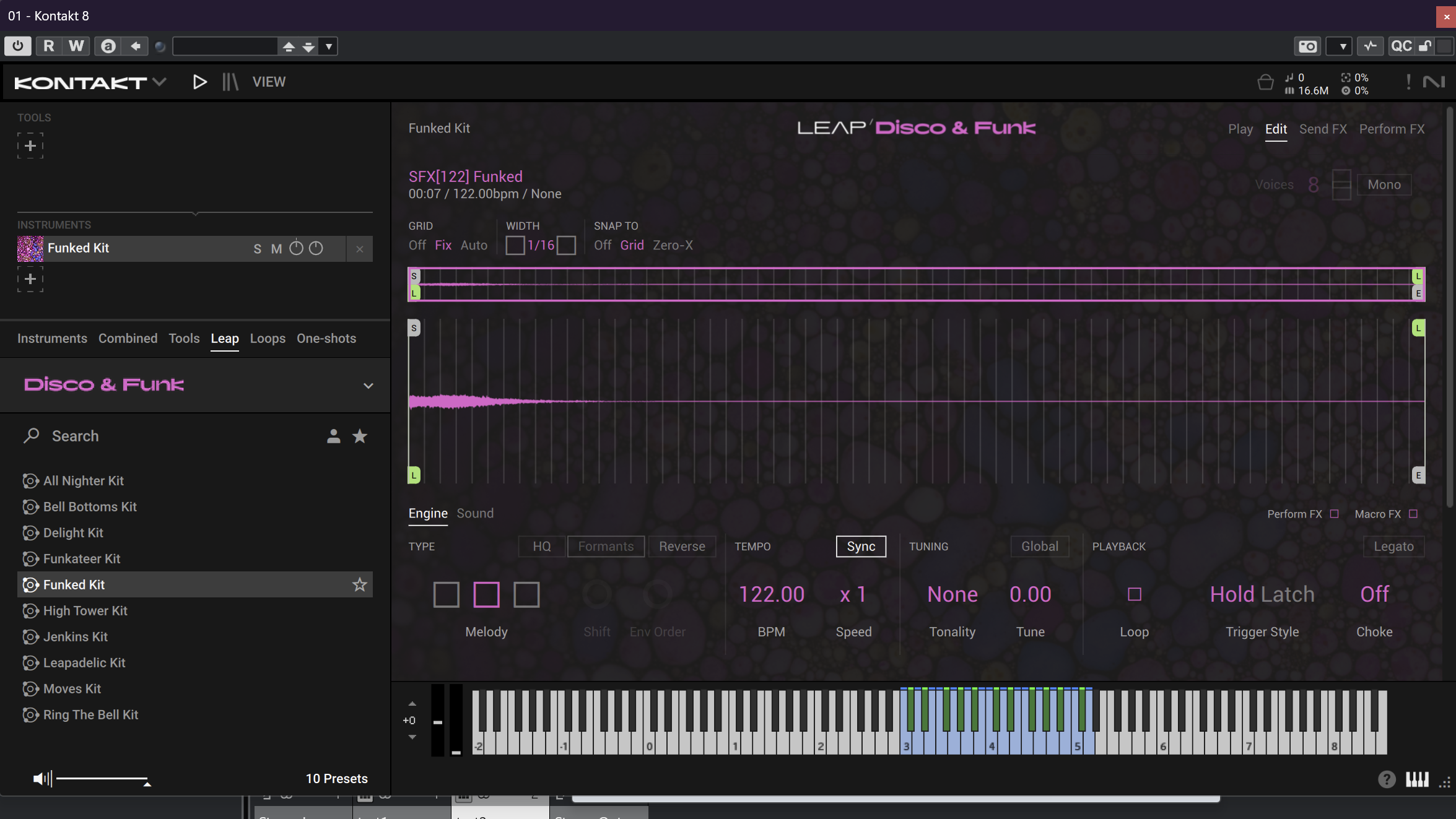Favorite the Funked Kit preset star

point(359,584)
